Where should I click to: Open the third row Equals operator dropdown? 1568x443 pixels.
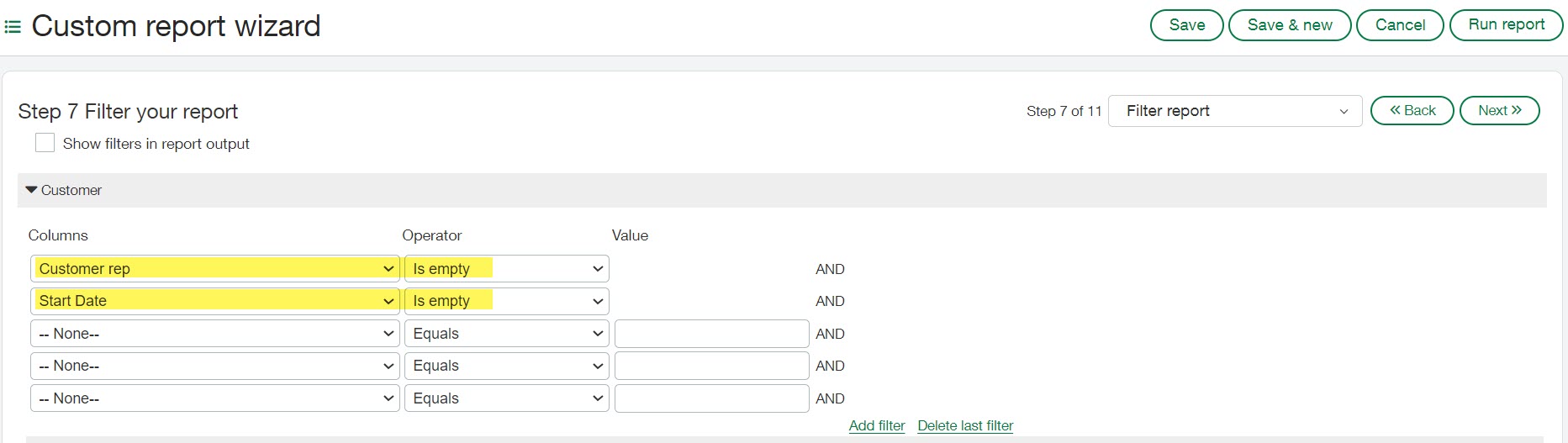506,334
